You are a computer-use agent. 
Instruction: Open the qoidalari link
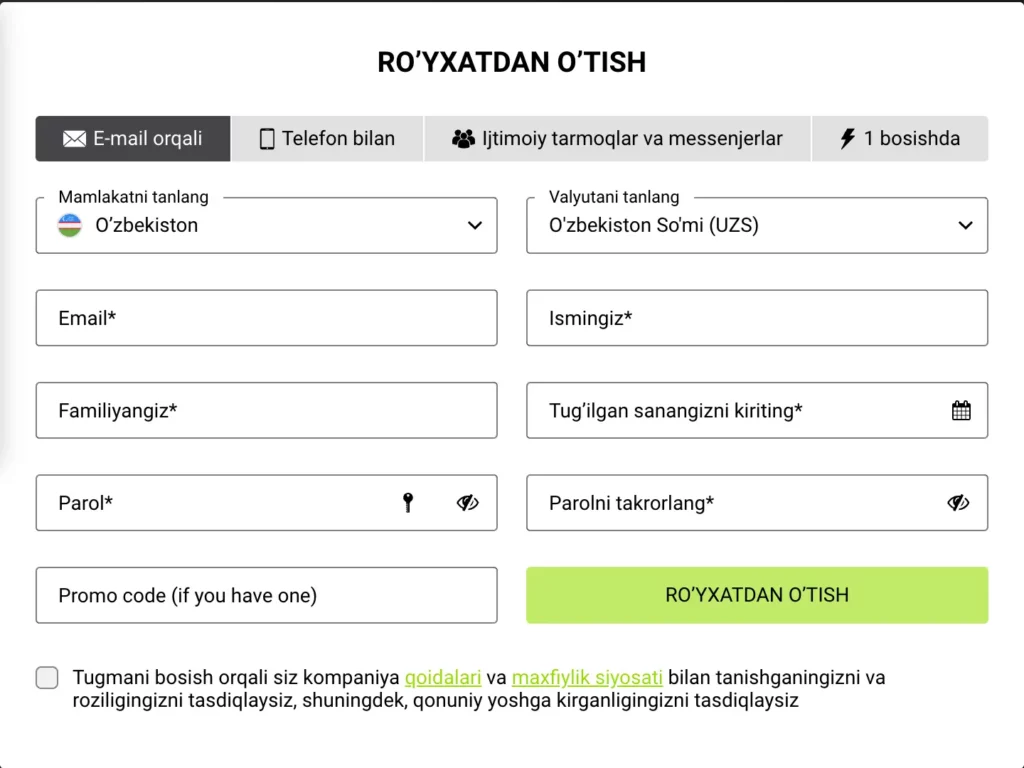tap(443, 677)
